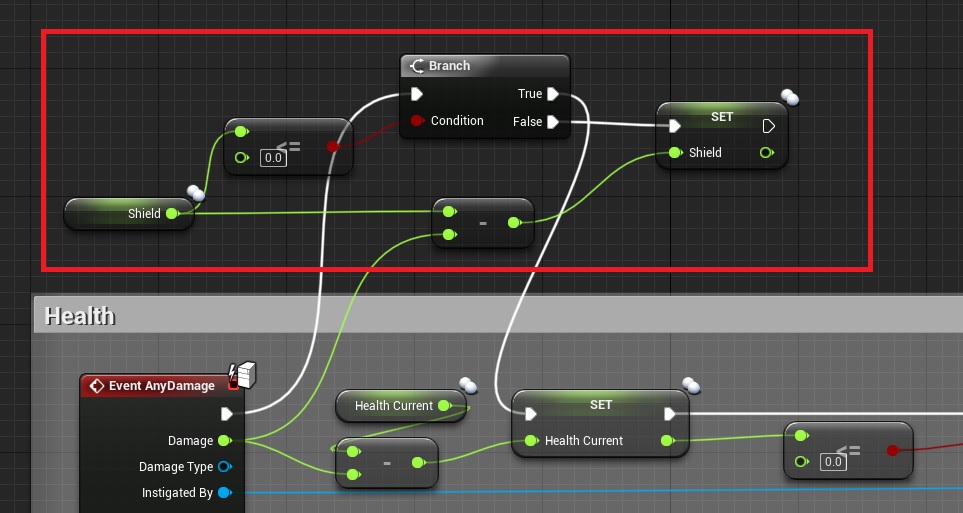Click the Branch False execution output pin
Image resolution: width=963 pixels, height=513 pixels.
click(x=553, y=122)
